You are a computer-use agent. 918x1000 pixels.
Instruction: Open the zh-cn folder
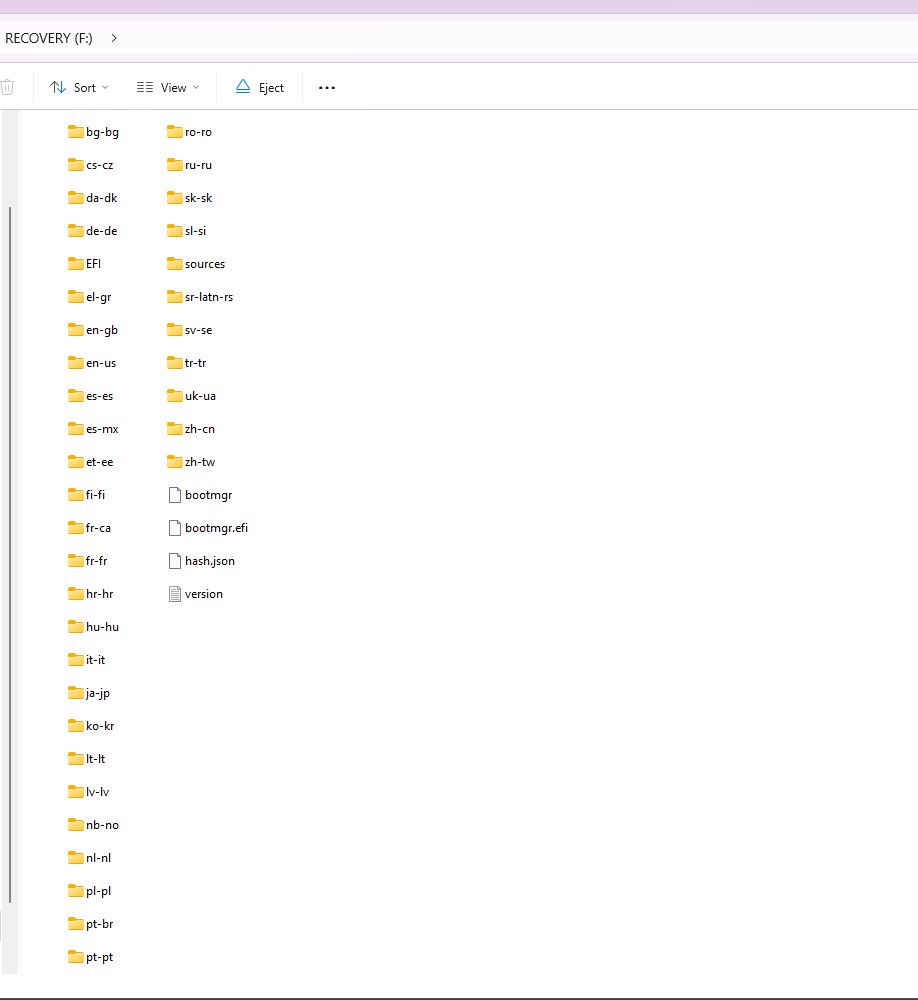click(x=201, y=428)
